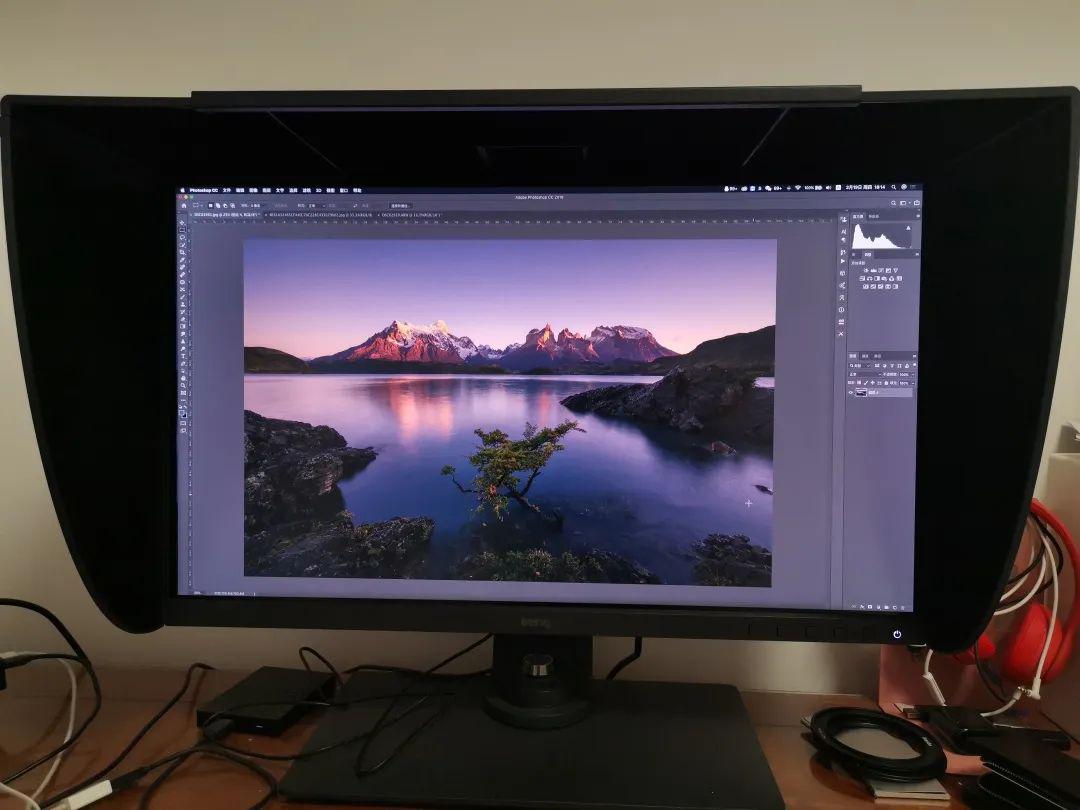Viewport: 1080px width, 810px height.
Task: Open the Layers panel flyout menu
Action: (915, 356)
